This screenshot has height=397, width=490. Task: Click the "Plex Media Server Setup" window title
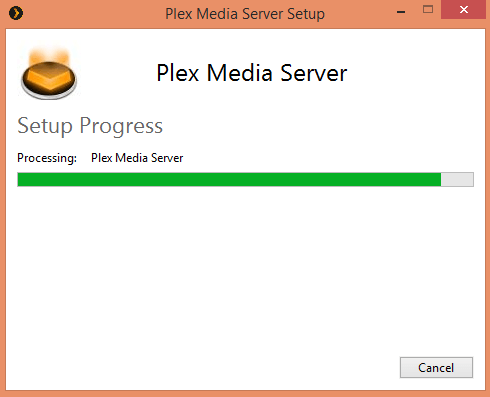(245, 14)
